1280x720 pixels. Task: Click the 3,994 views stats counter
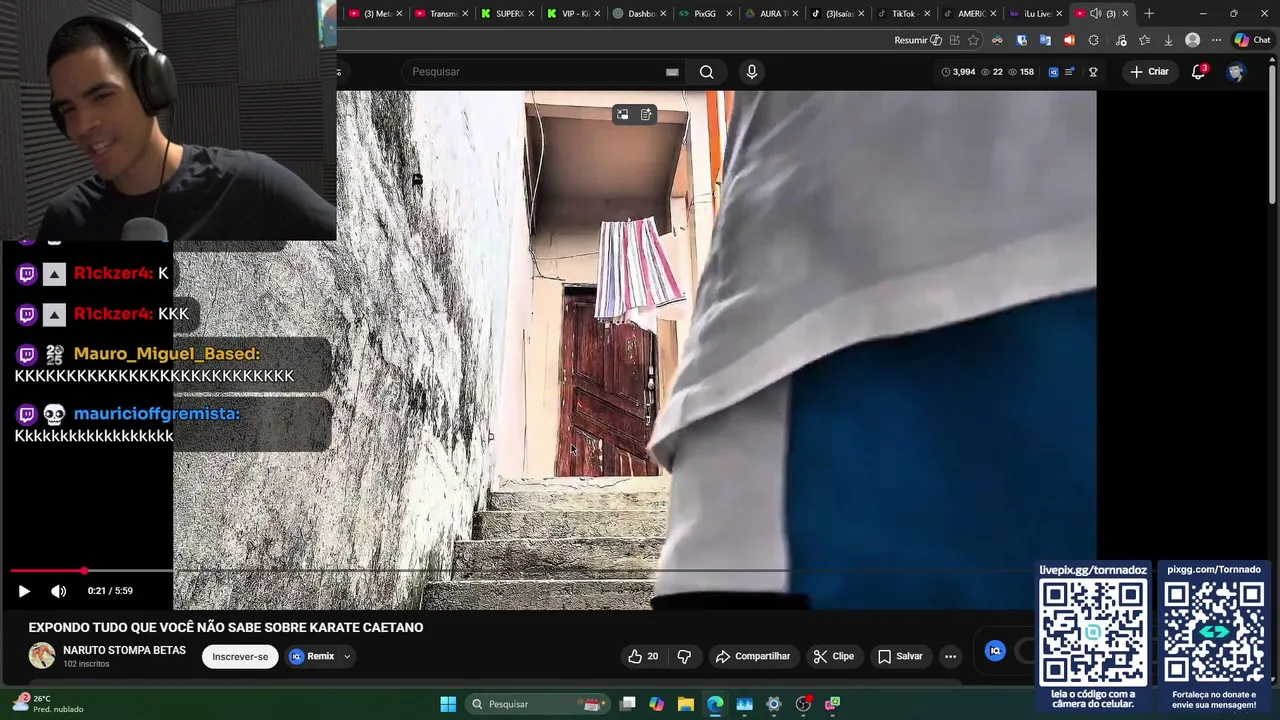958,72
